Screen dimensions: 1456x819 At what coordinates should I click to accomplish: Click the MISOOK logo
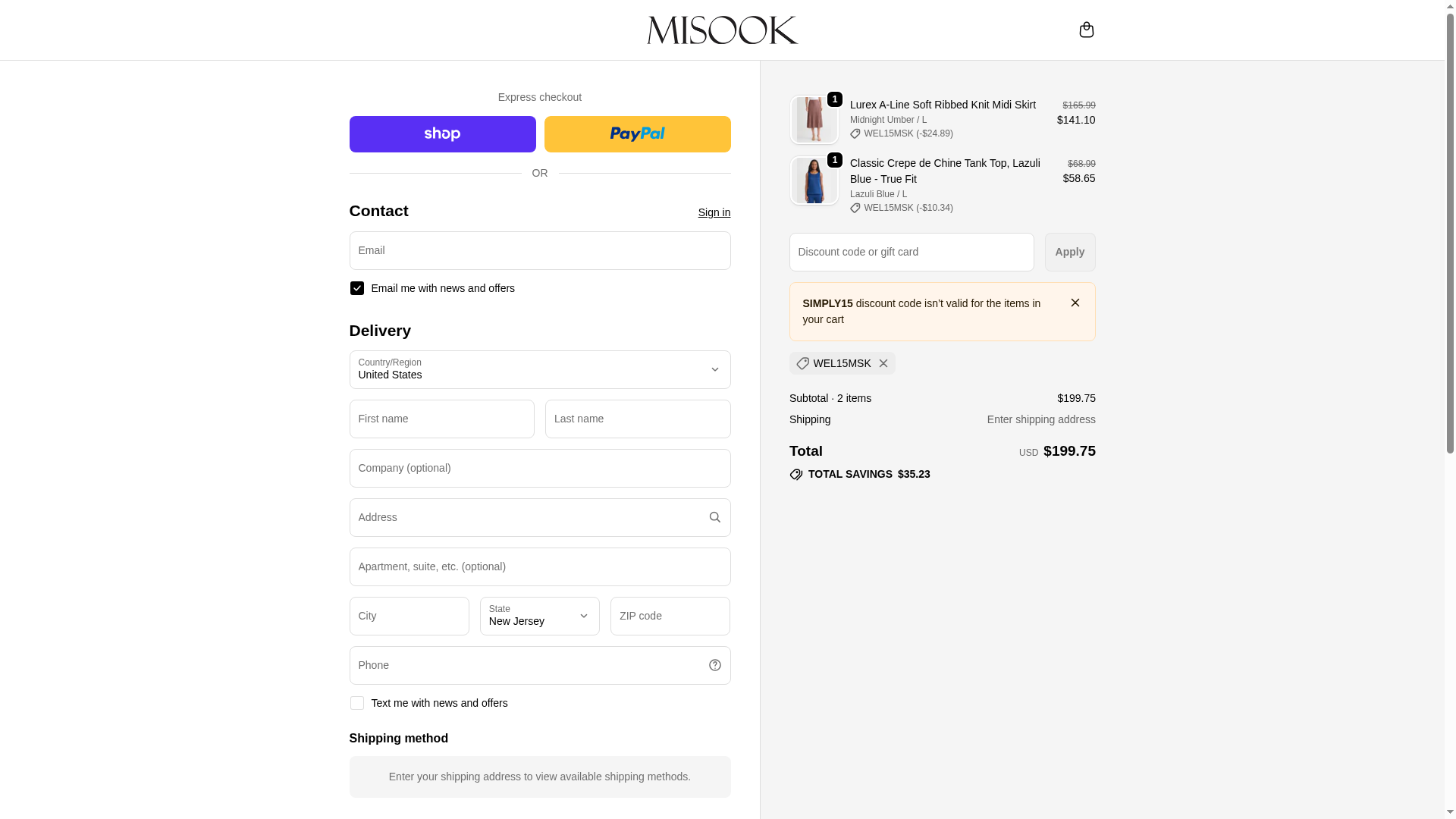722,30
